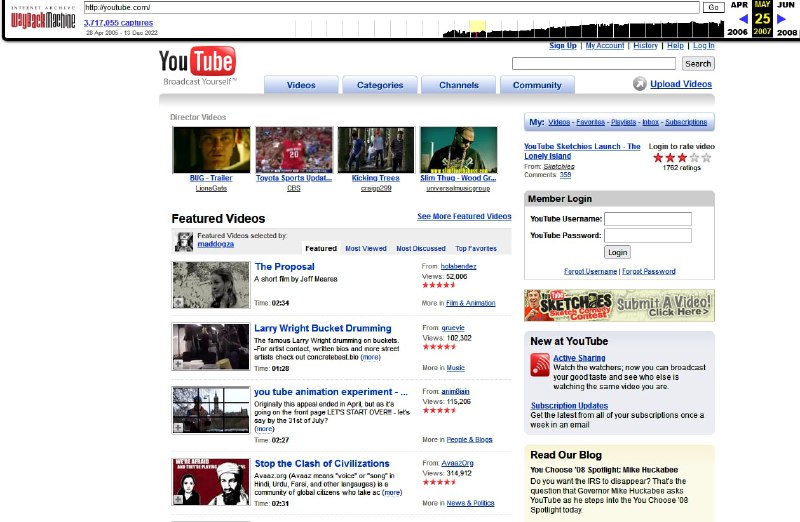This screenshot has width=800, height=522.
Task: Click the maddogza avatar icon
Action: 183,241
